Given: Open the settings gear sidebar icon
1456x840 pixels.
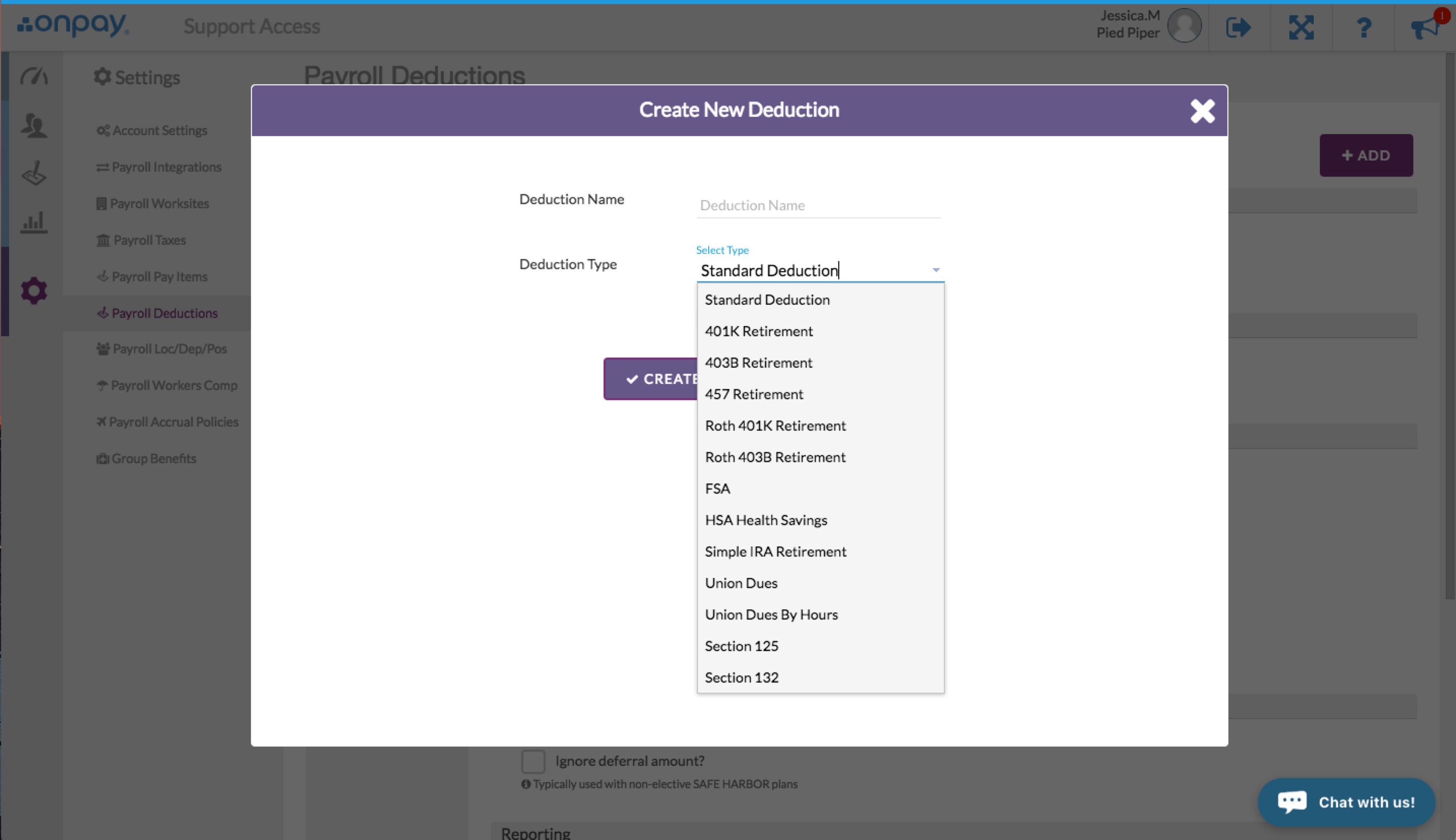Looking at the screenshot, I should pos(34,291).
